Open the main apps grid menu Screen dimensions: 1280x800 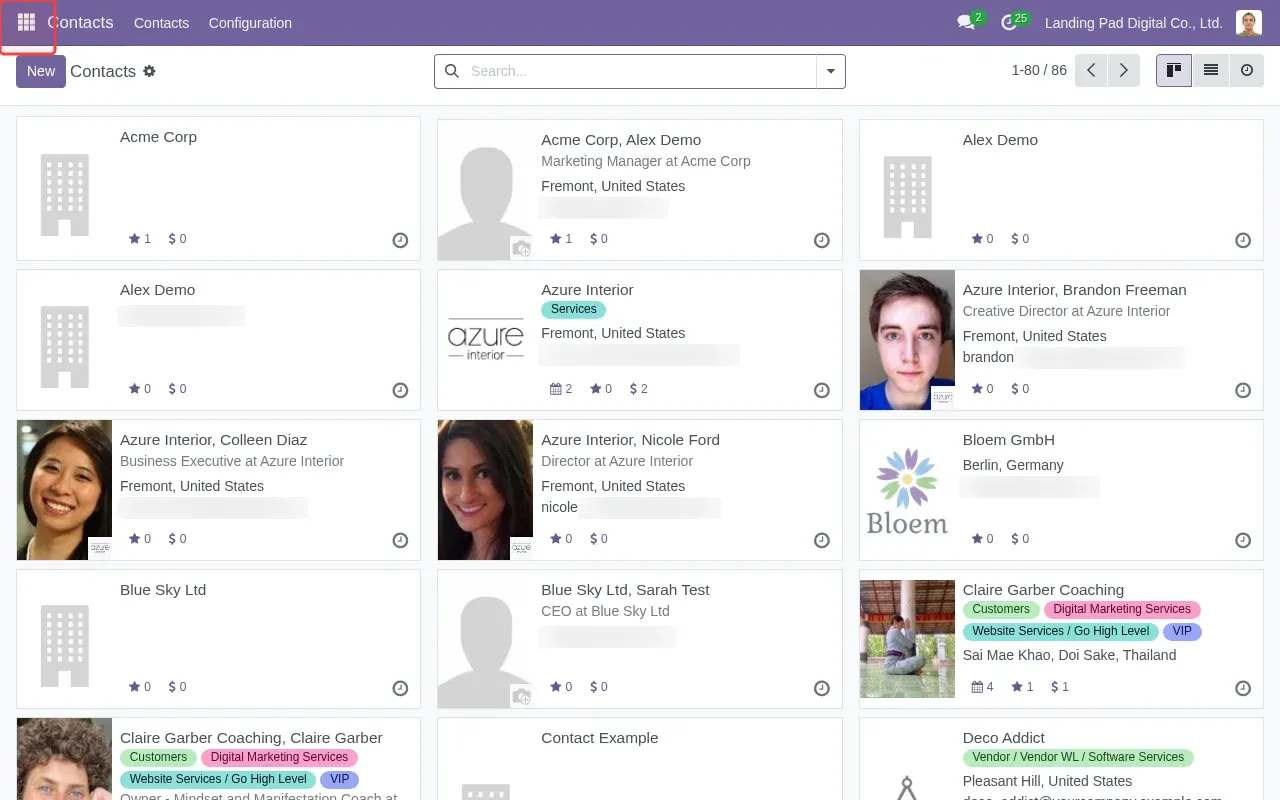[x=26, y=22]
